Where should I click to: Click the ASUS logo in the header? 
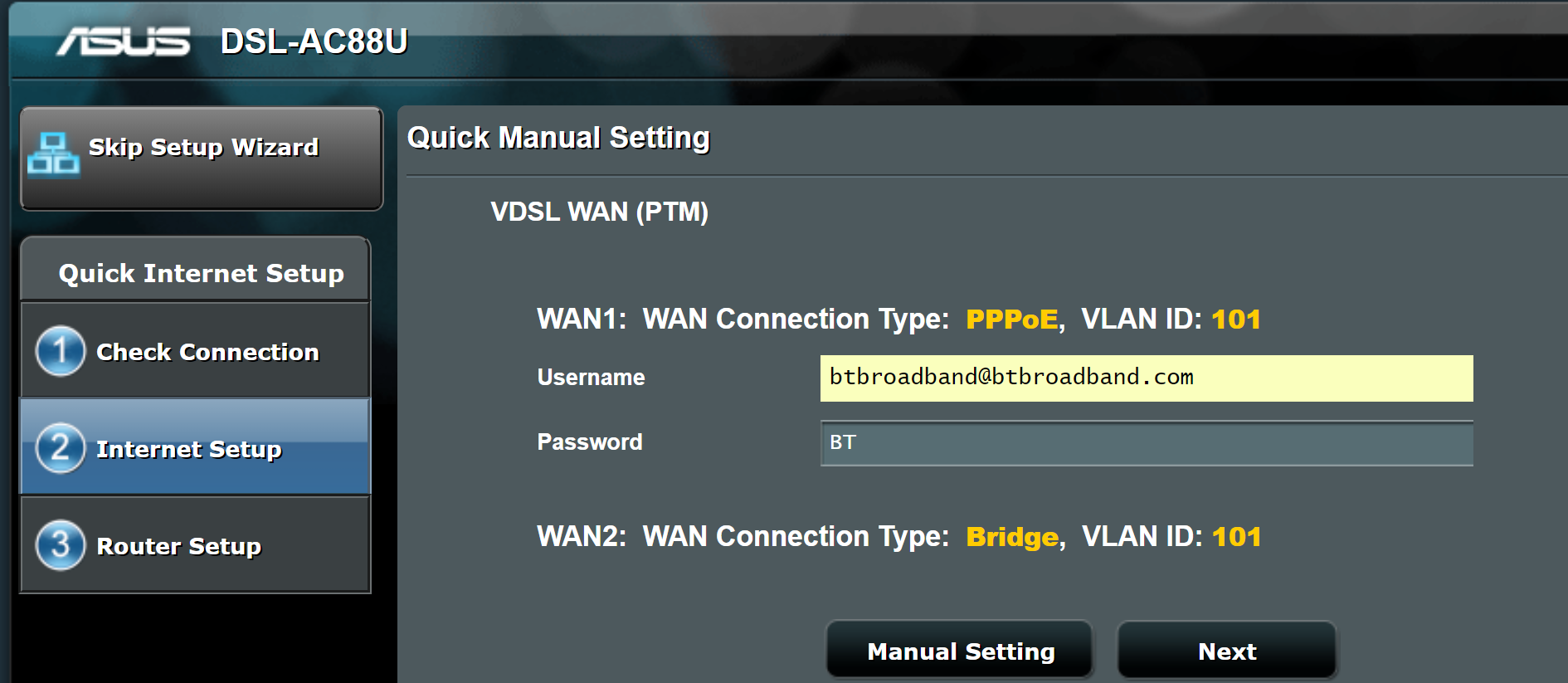[x=123, y=41]
